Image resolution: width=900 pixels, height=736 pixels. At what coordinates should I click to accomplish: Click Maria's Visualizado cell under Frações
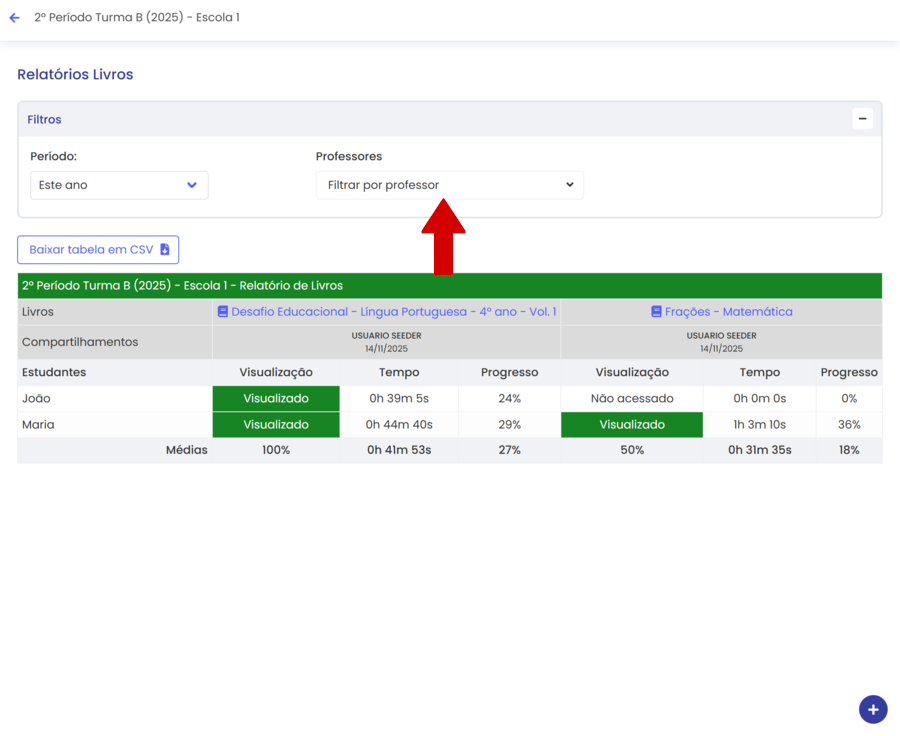(x=631, y=425)
